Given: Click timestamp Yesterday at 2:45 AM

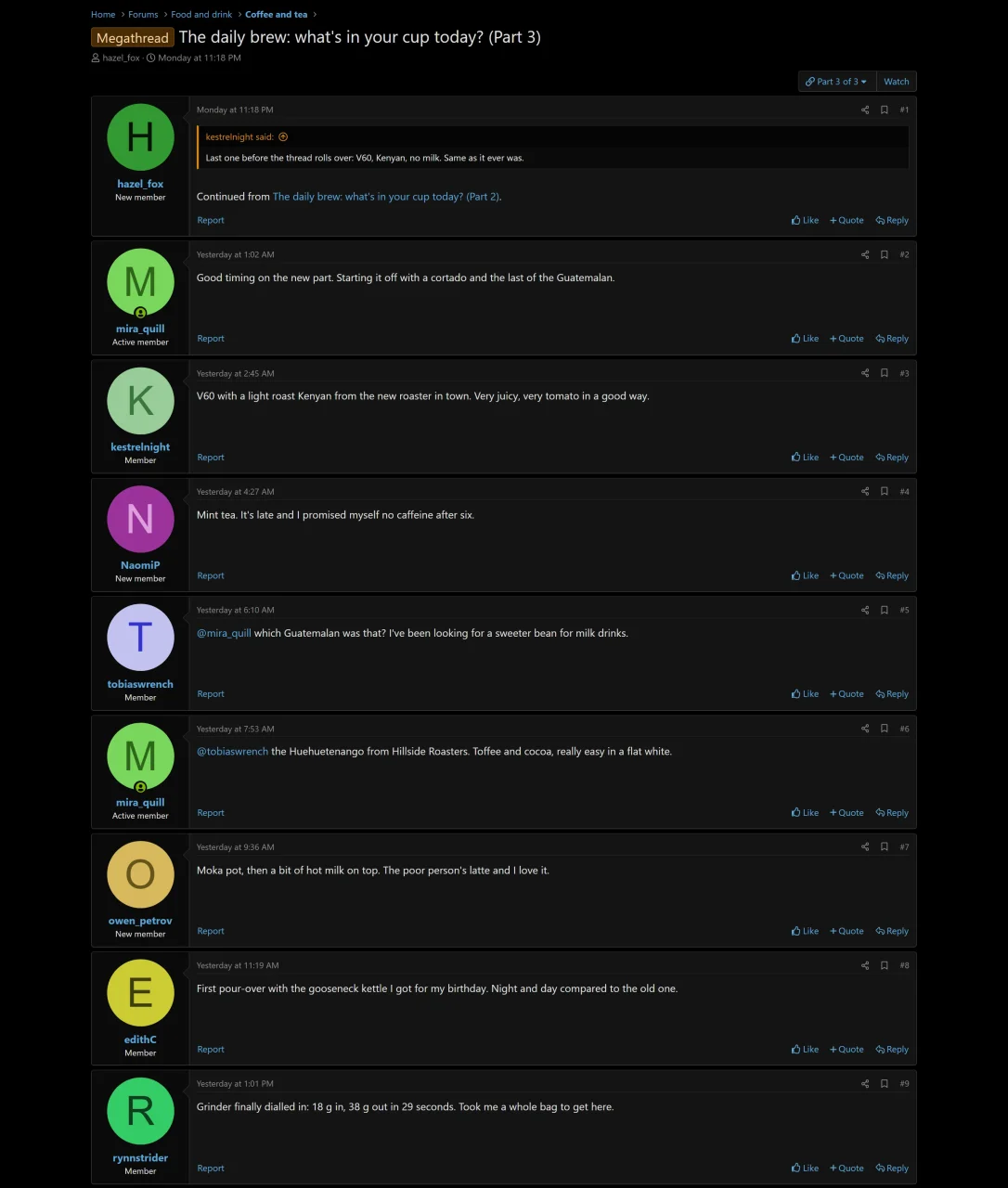Looking at the screenshot, I should [235, 373].
